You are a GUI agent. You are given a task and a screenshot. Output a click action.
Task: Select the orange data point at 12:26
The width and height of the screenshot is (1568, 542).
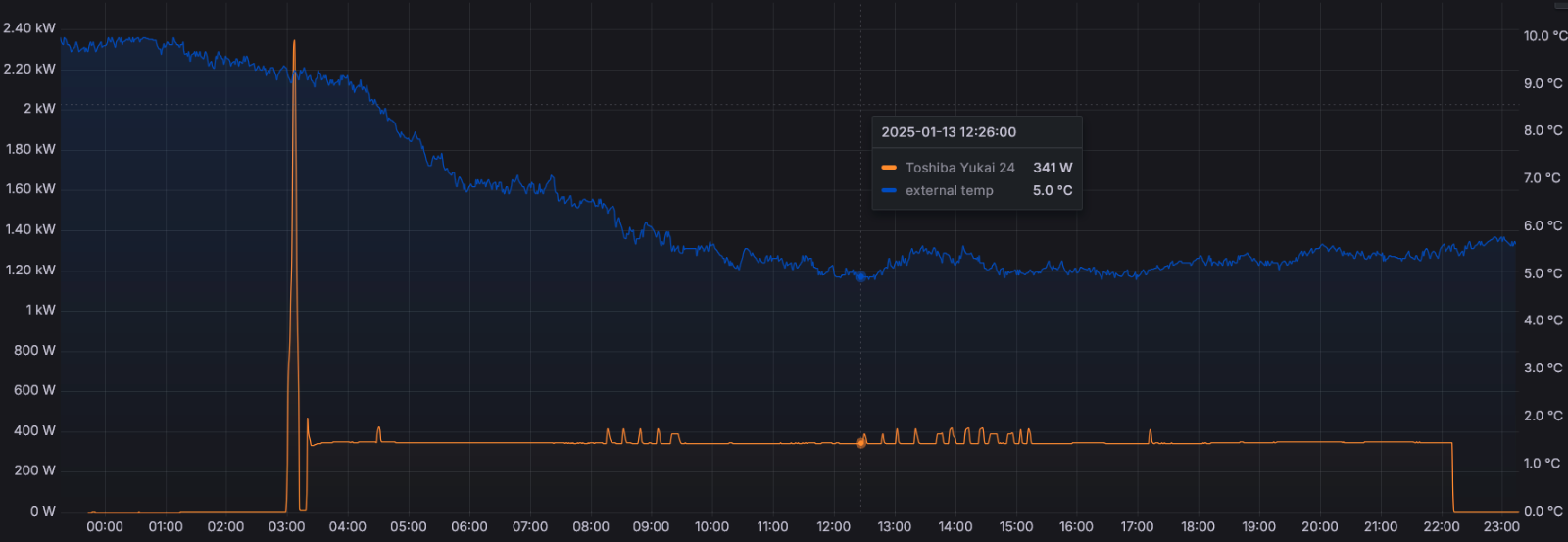861,443
